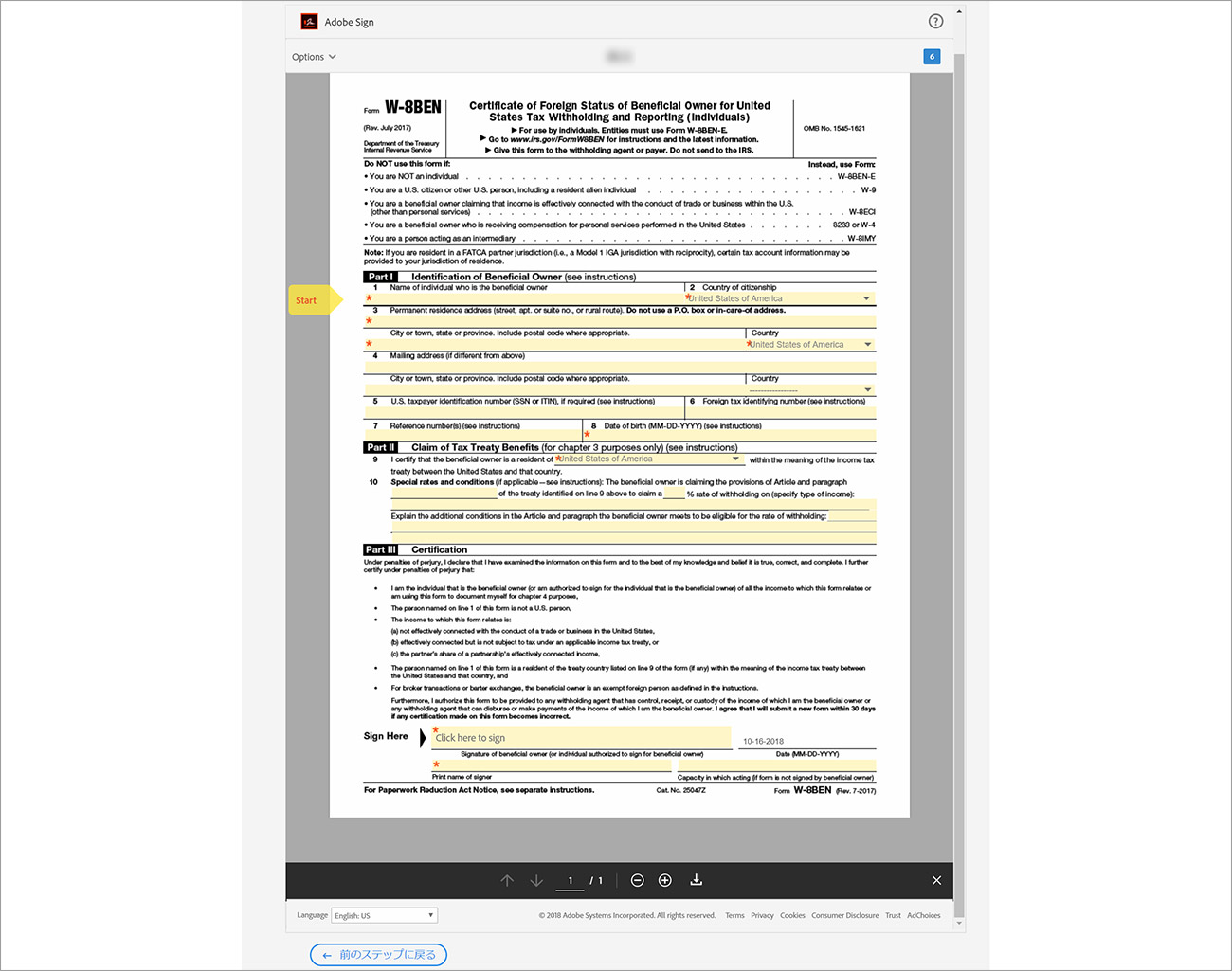
Task: Click the mailing address field
Action: click(x=620, y=367)
